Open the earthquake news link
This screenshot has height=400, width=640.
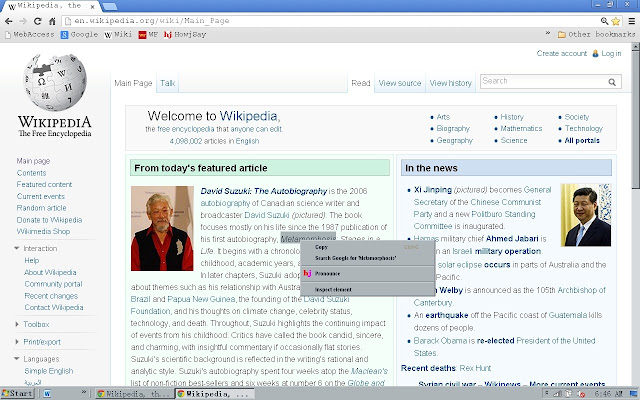pos(447,316)
